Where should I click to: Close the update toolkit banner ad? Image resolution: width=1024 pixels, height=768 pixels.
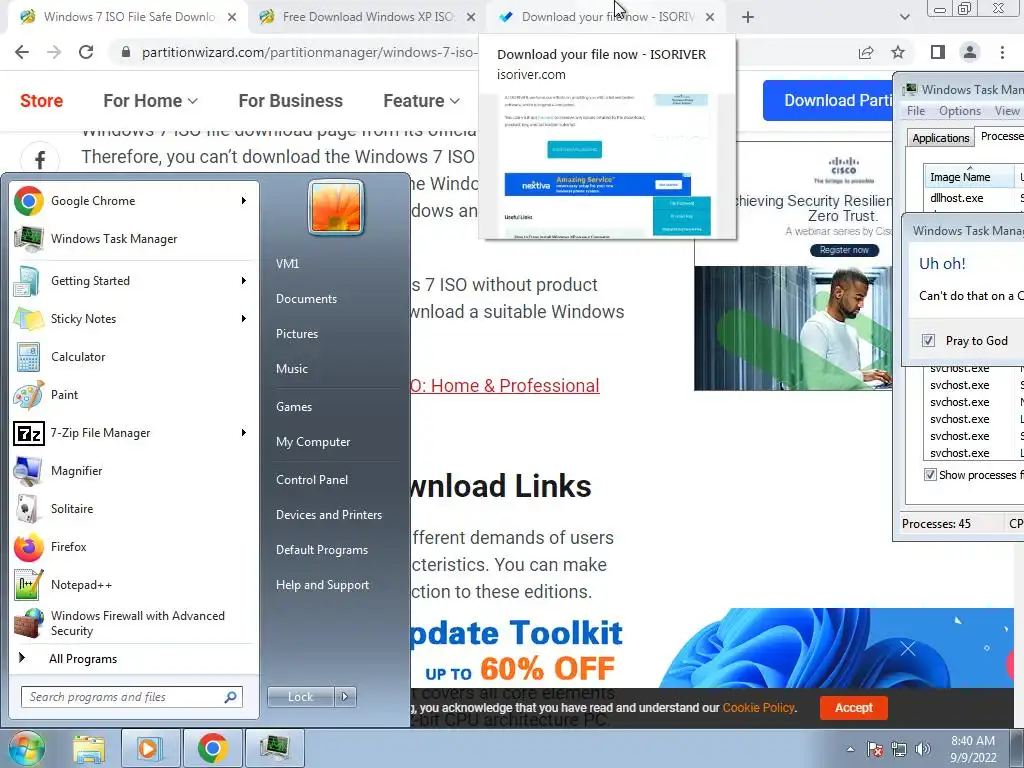click(x=908, y=648)
